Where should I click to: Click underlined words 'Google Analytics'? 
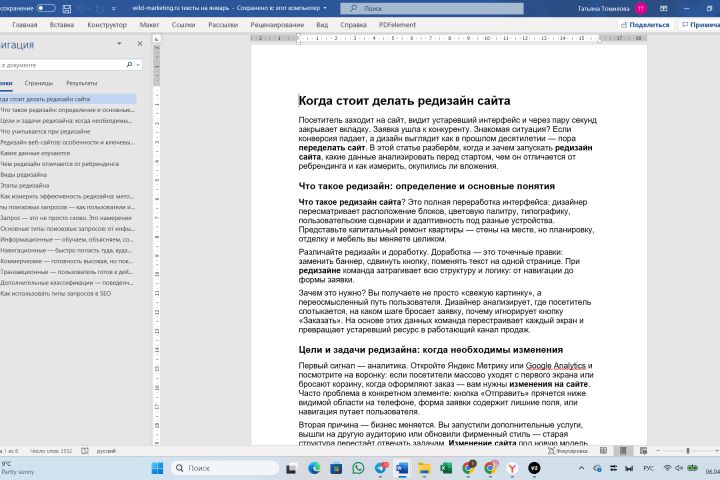[556, 366]
